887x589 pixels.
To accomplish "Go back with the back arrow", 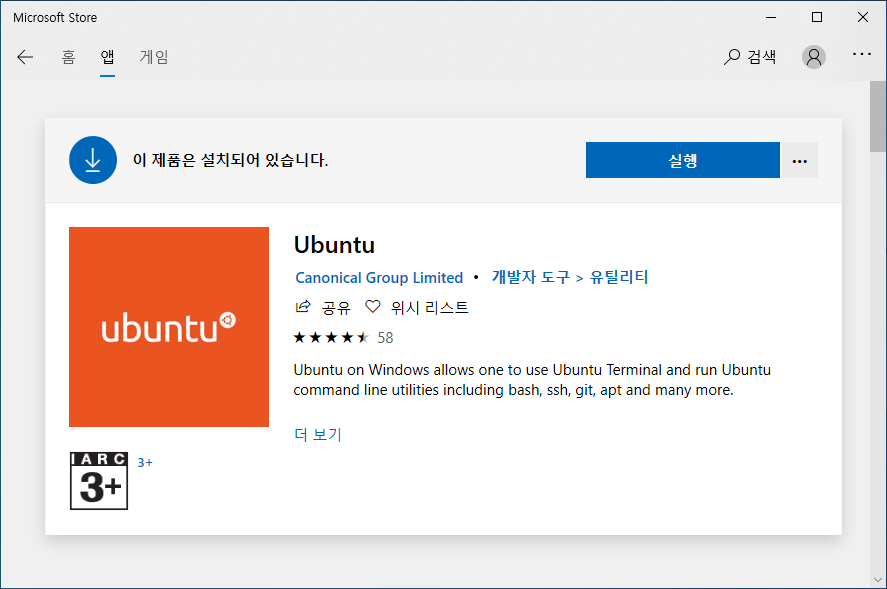I will click(25, 57).
